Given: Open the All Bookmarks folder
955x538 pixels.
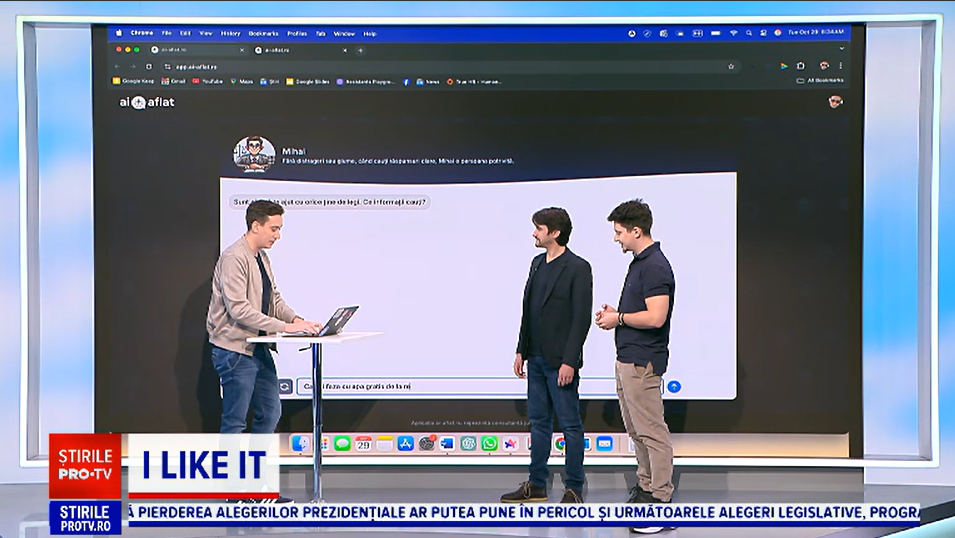Looking at the screenshot, I should pyautogui.click(x=820, y=80).
